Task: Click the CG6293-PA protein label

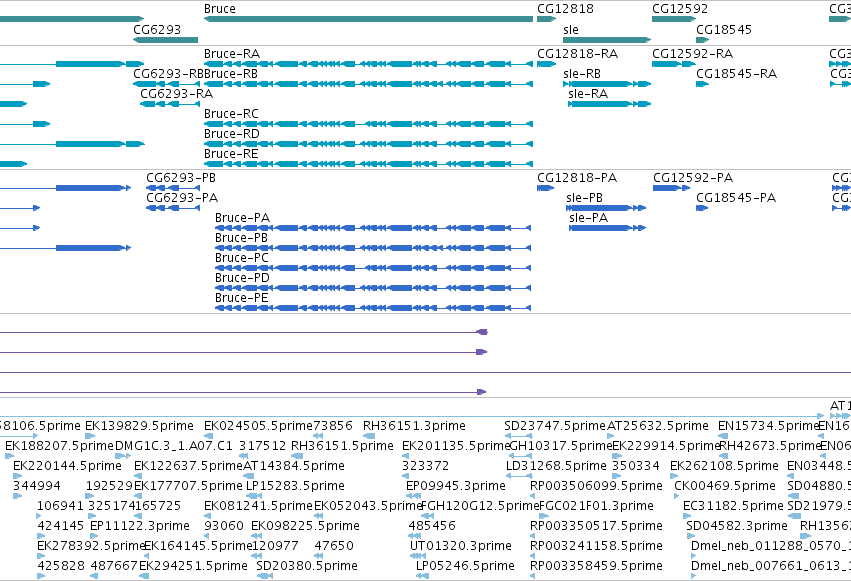Action: pyautogui.click(x=182, y=198)
